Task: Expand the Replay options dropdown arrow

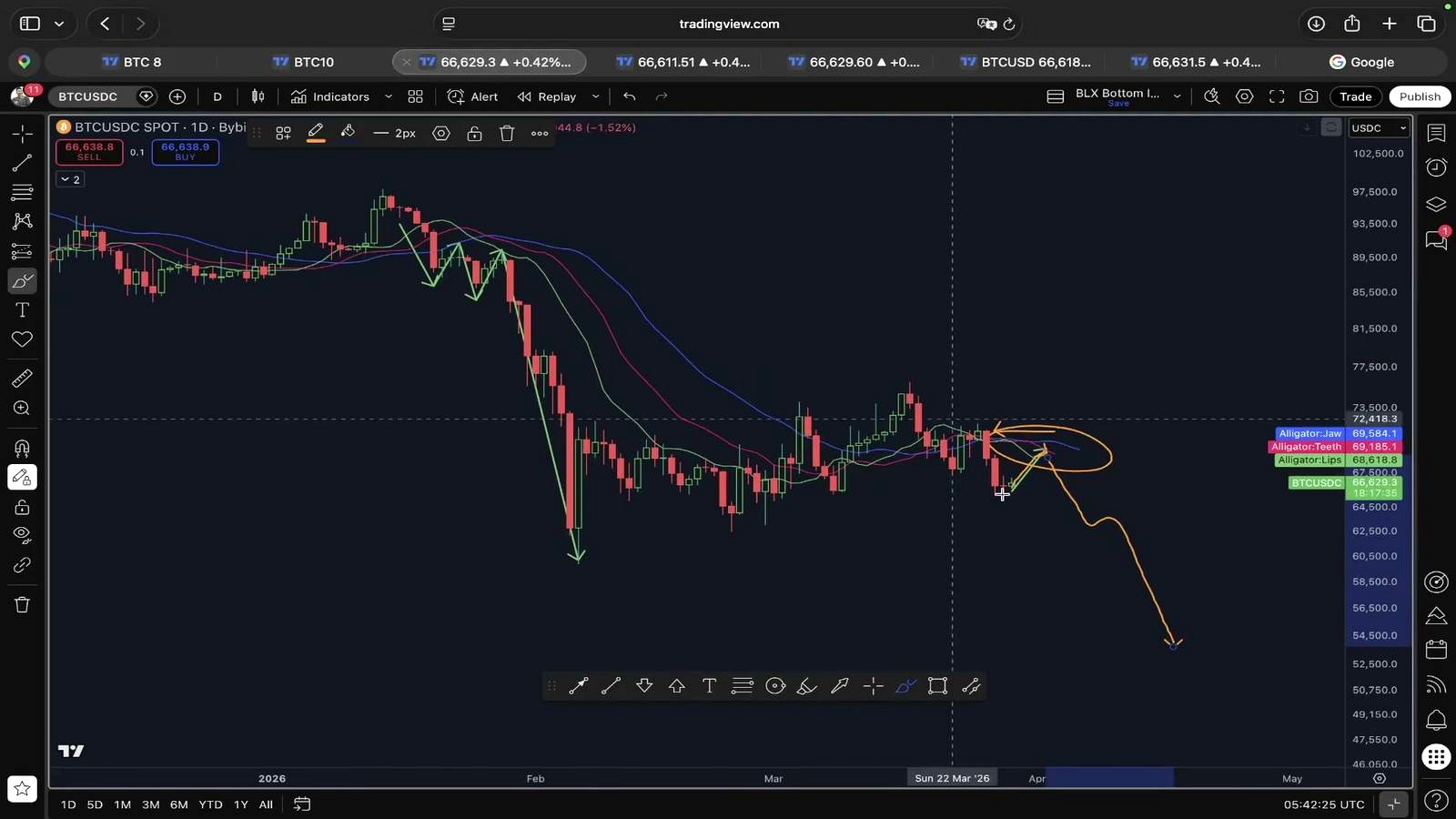Action: tap(596, 96)
